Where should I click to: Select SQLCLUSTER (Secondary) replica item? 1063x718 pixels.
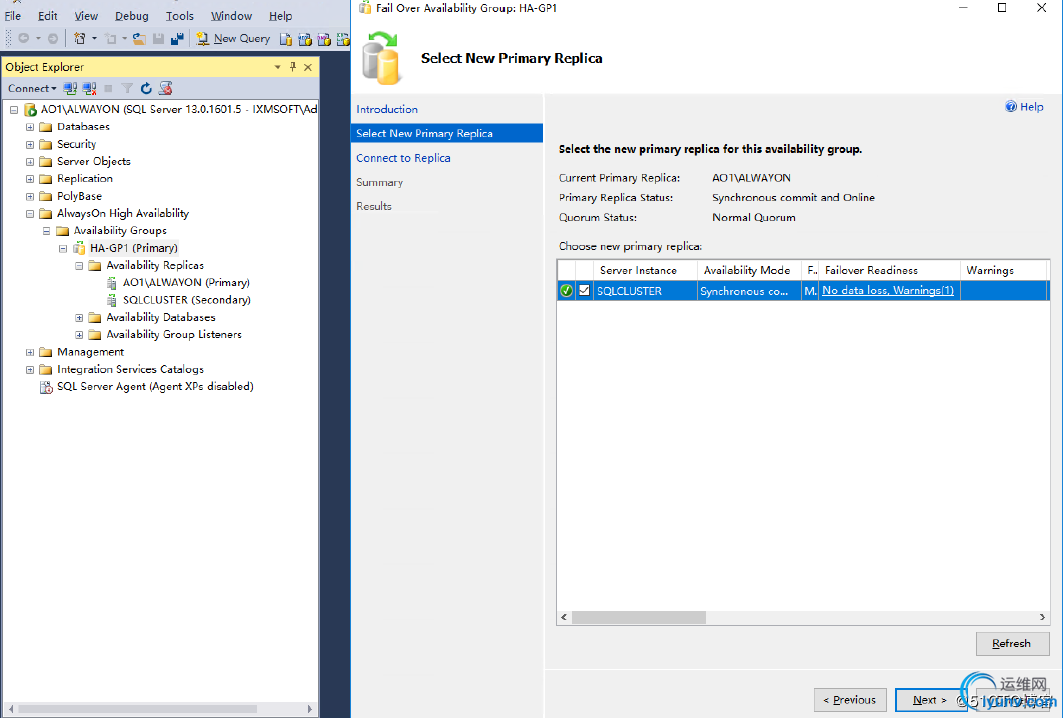[x=186, y=300]
